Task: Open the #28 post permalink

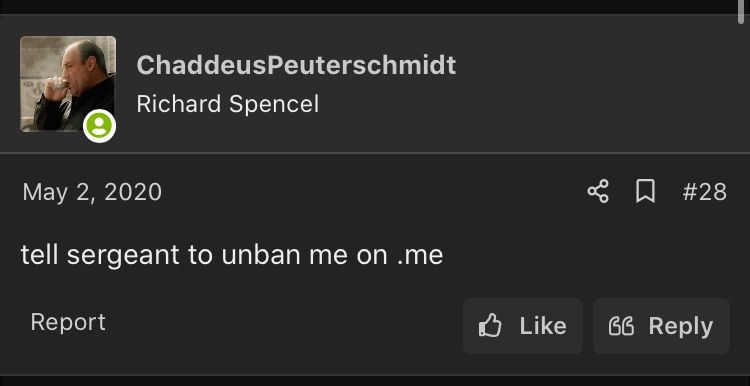Action: click(x=705, y=192)
